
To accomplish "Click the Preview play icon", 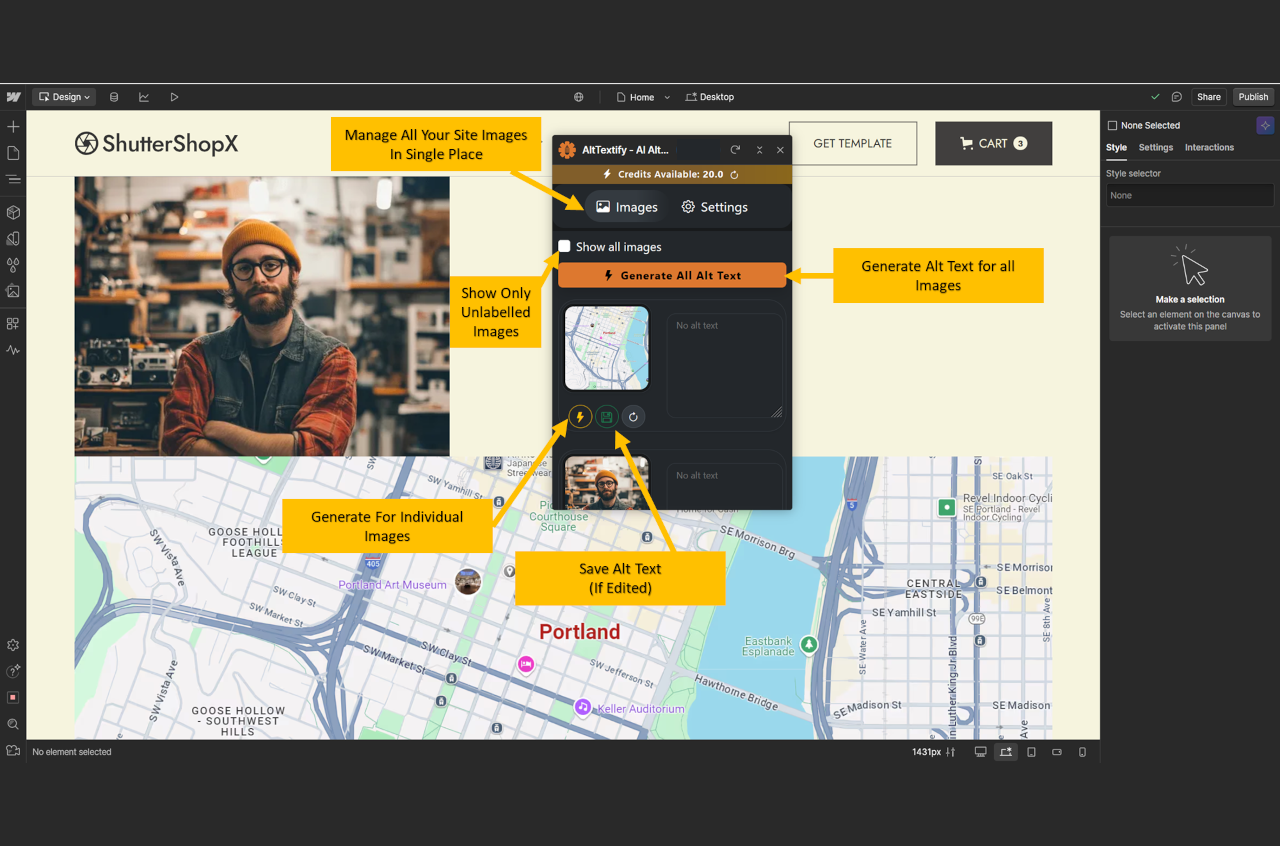I will (x=174, y=97).
